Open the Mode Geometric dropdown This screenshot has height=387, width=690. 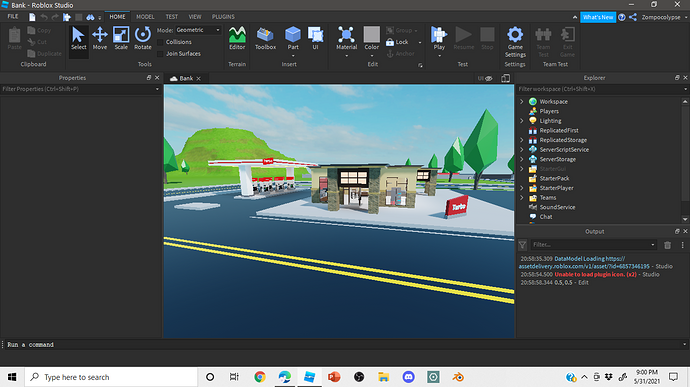pos(198,30)
